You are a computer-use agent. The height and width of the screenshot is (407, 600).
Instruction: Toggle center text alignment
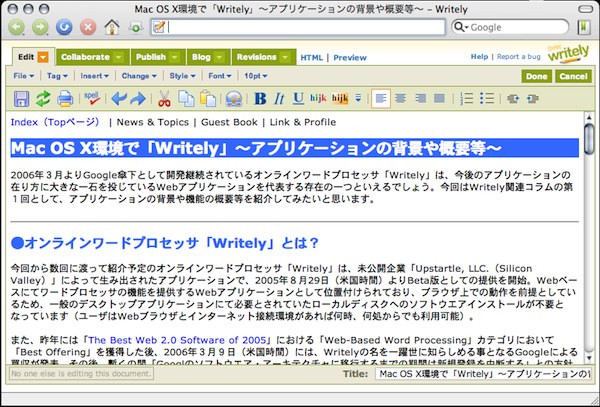click(401, 99)
